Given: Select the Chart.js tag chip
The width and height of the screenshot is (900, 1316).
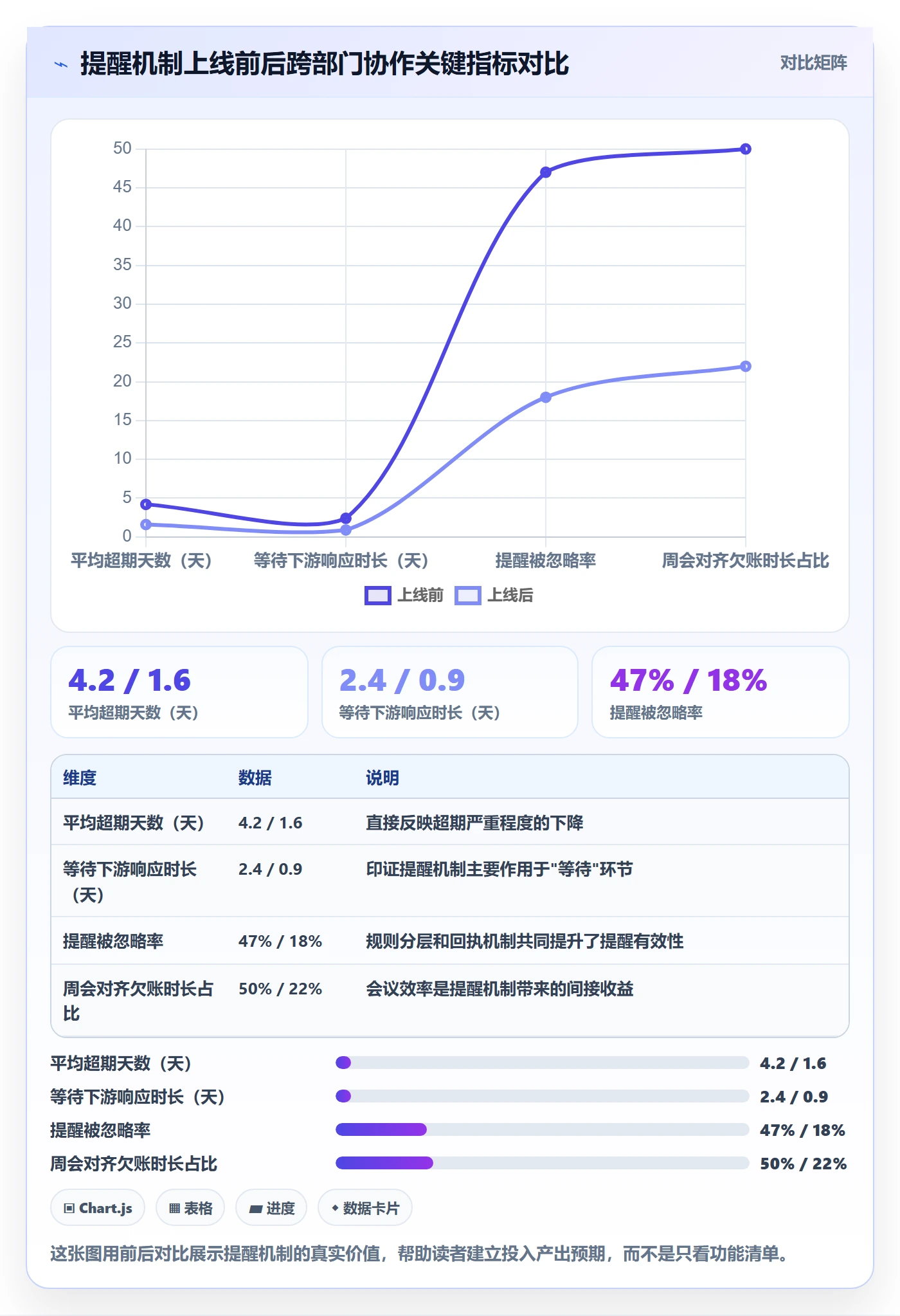Looking at the screenshot, I should pyautogui.click(x=98, y=1208).
